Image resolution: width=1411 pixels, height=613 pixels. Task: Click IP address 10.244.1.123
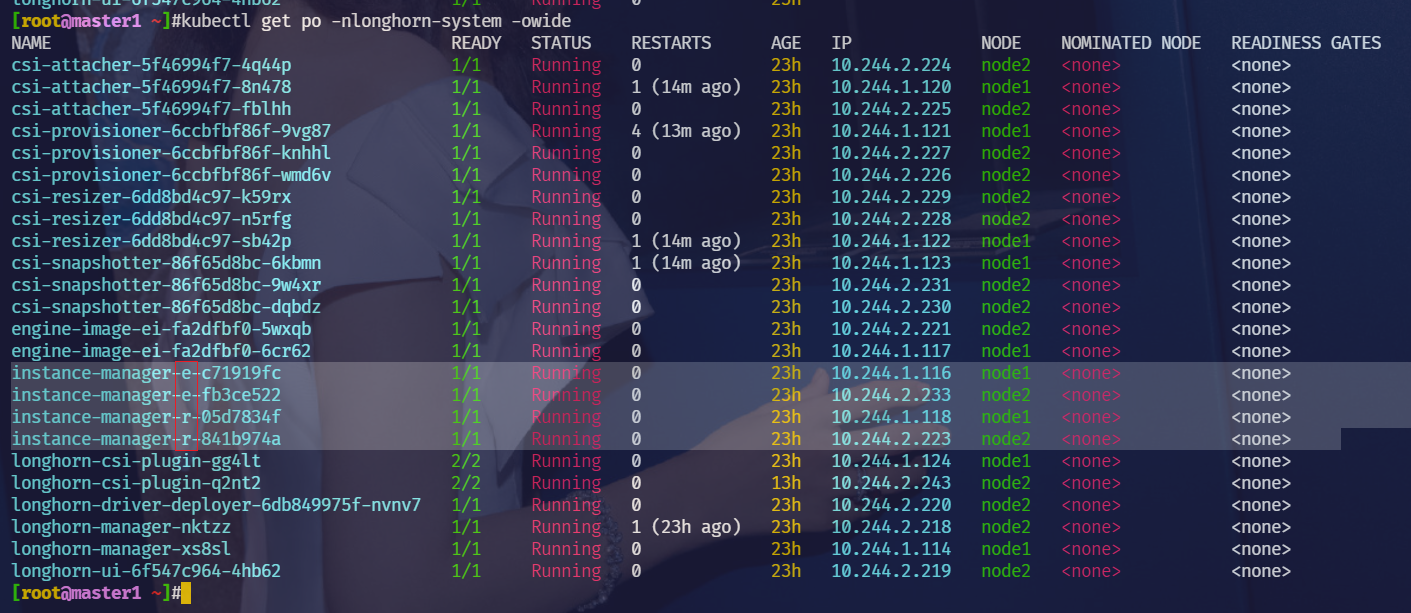click(x=891, y=263)
